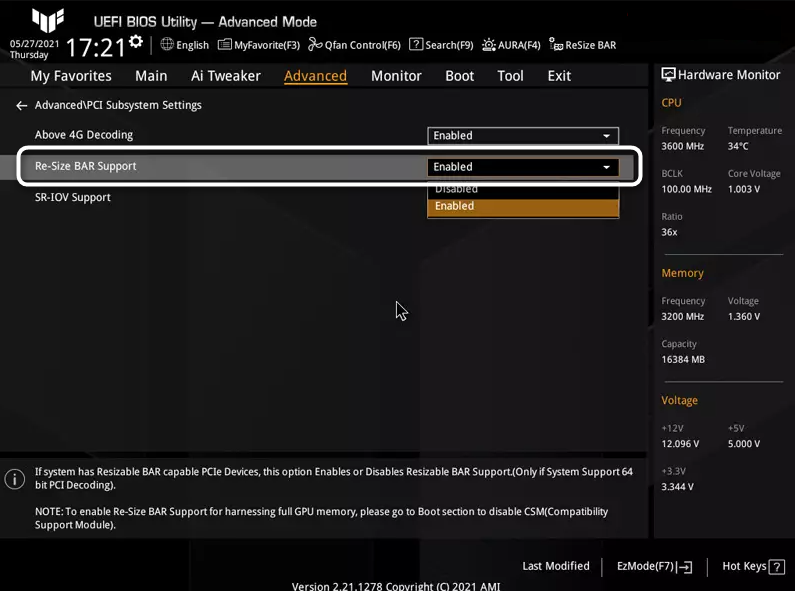The height and width of the screenshot is (591, 795).
Task: Open the Ai Tweaker tab
Action: [x=226, y=76]
